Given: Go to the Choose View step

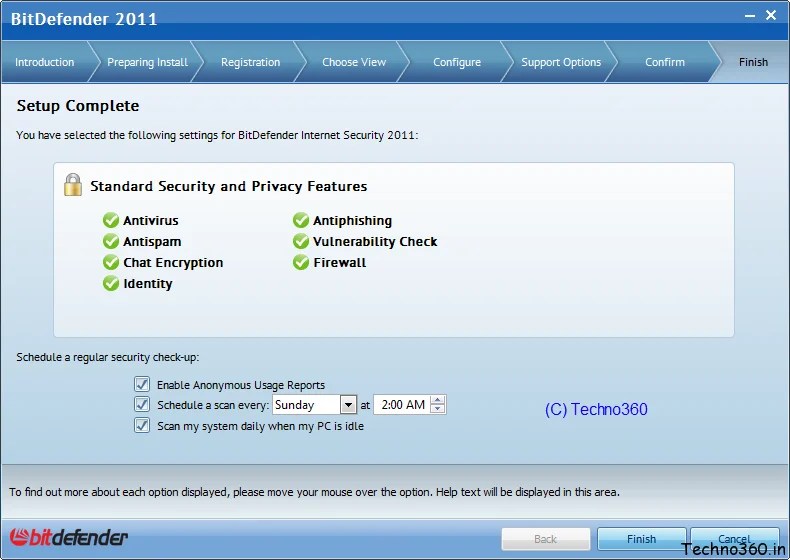Looking at the screenshot, I should click(x=354, y=62).
